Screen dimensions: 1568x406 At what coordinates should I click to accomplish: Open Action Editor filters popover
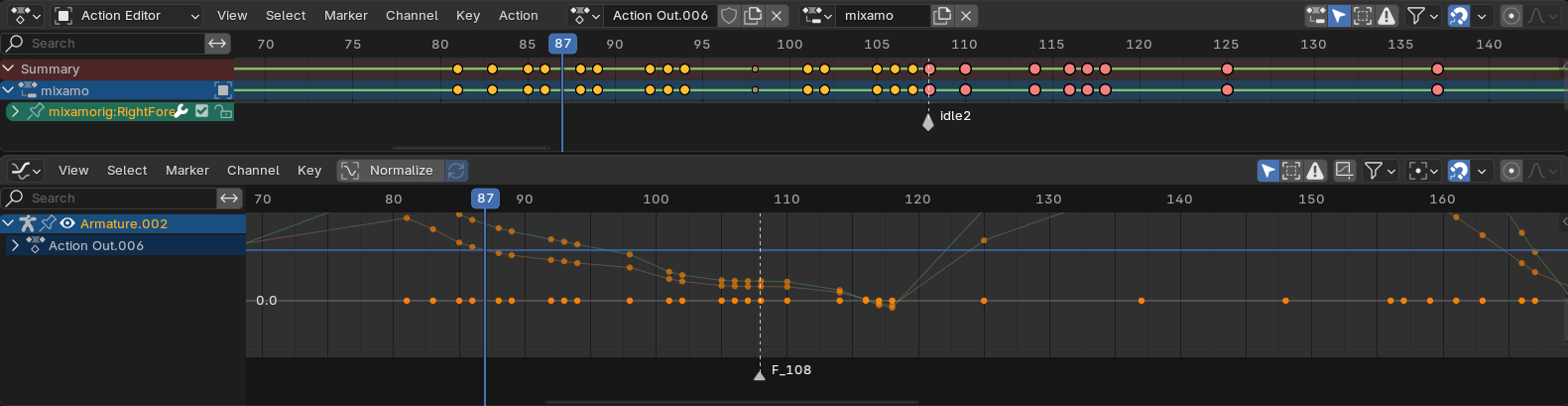[1422, 15]
